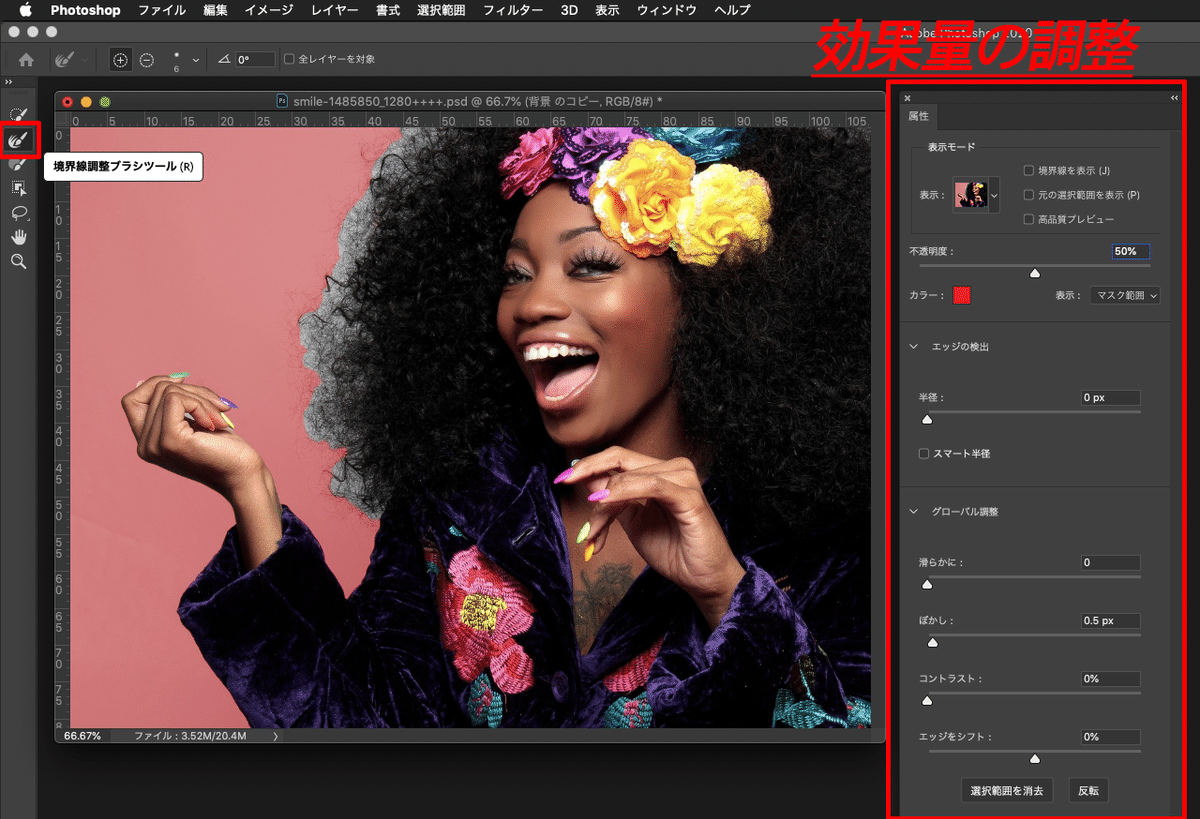Screen dimensions: 1200x819
Task: Select the Hand tool
Action: coord(18,237)
